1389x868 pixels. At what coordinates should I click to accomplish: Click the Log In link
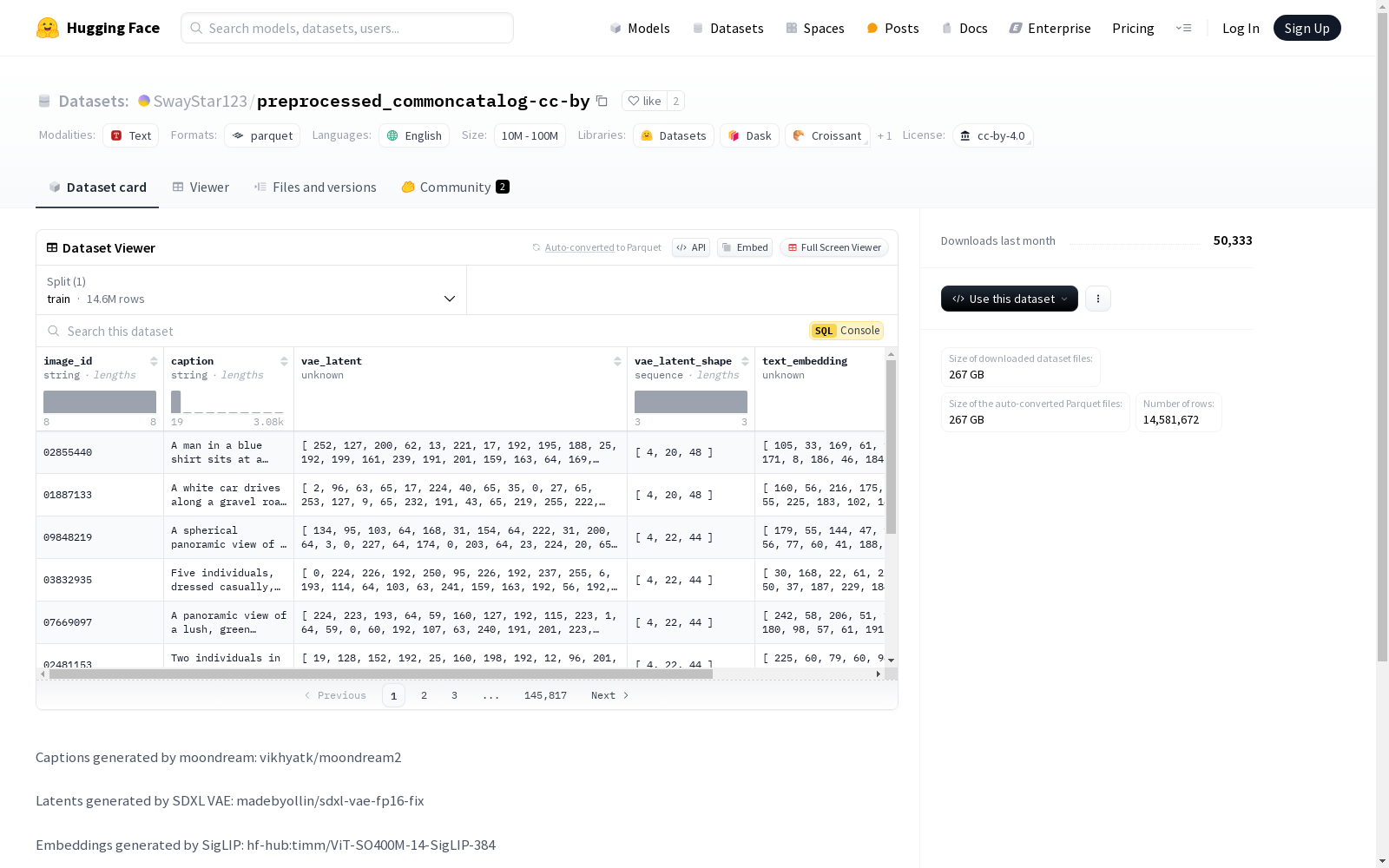coord(1241,28)
